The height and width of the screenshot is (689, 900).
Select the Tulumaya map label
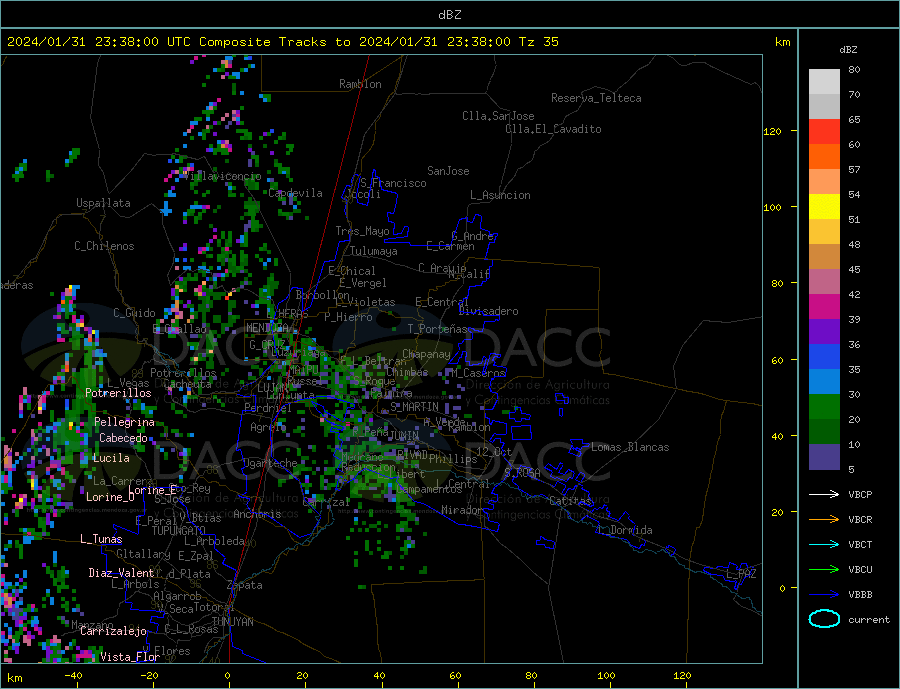click(374, 251)
